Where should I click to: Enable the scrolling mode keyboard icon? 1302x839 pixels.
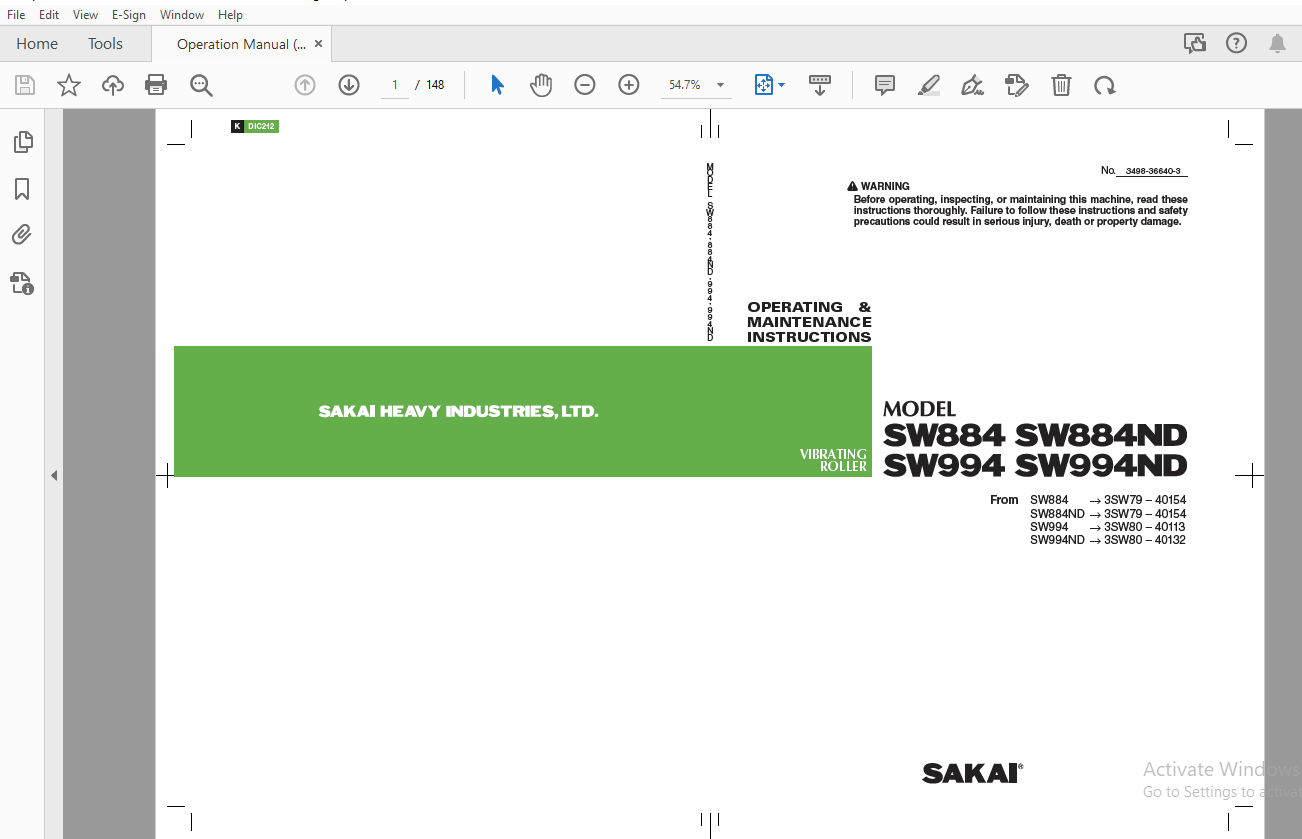[x=820, y=85]
